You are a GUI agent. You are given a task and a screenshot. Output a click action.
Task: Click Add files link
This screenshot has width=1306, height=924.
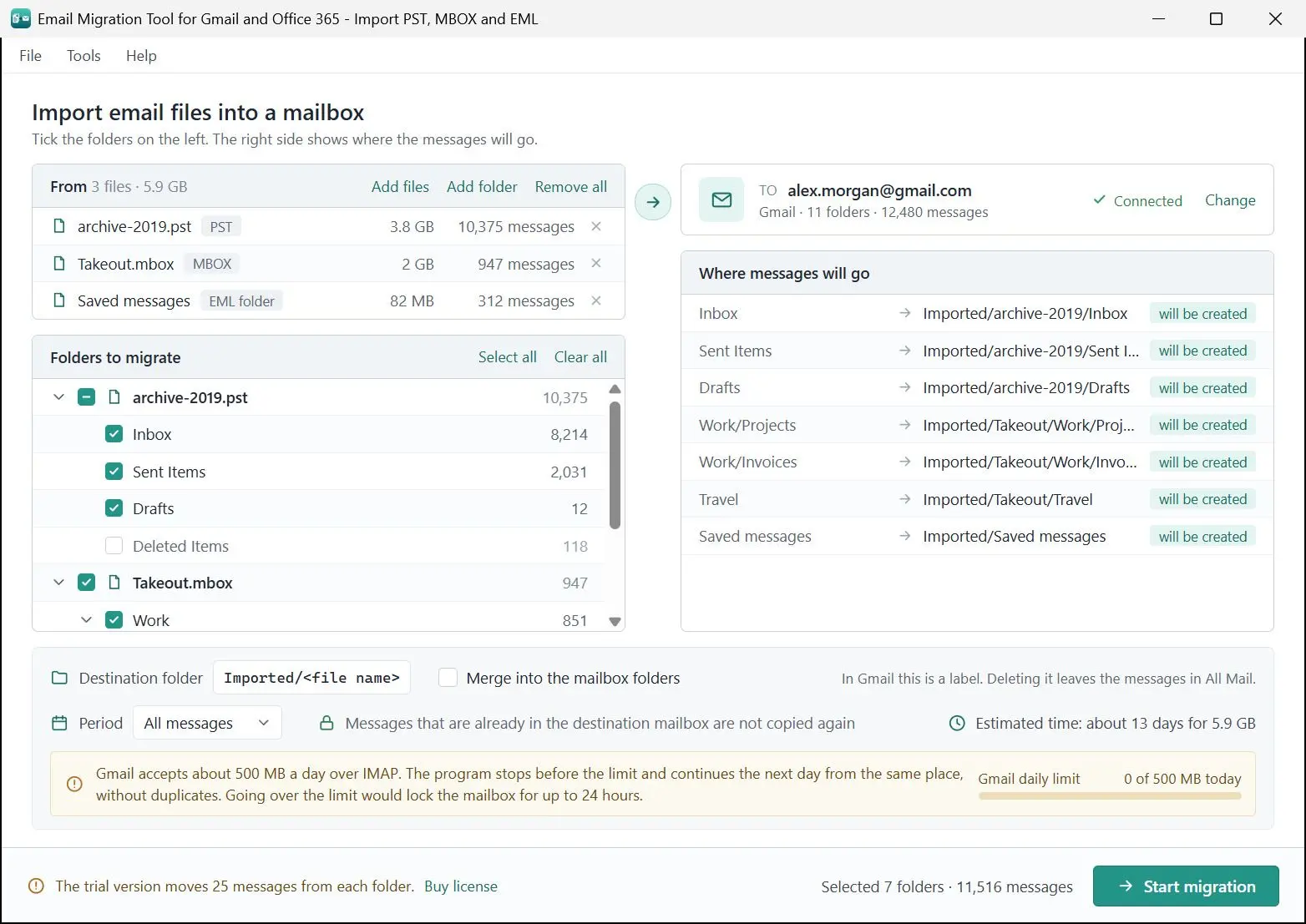point(400,187)
